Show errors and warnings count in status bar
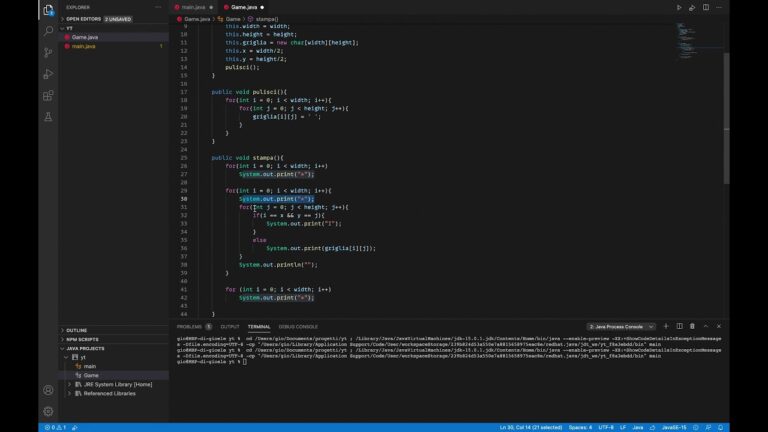Screen dimensions: 768x432 pos(55,428)
